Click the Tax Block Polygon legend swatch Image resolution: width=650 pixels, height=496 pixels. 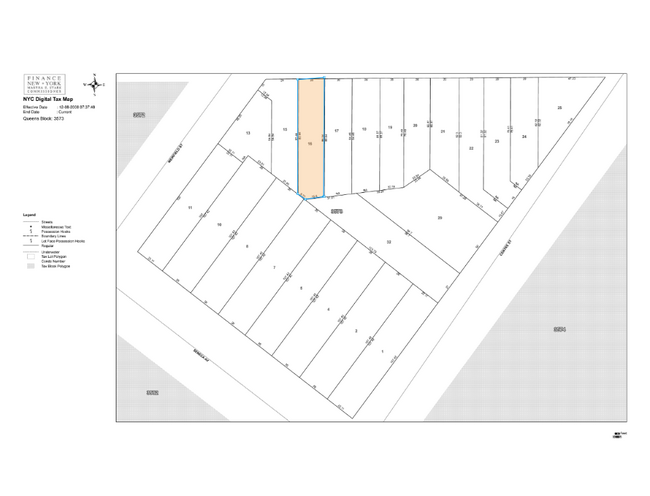(x=29, y=267)
